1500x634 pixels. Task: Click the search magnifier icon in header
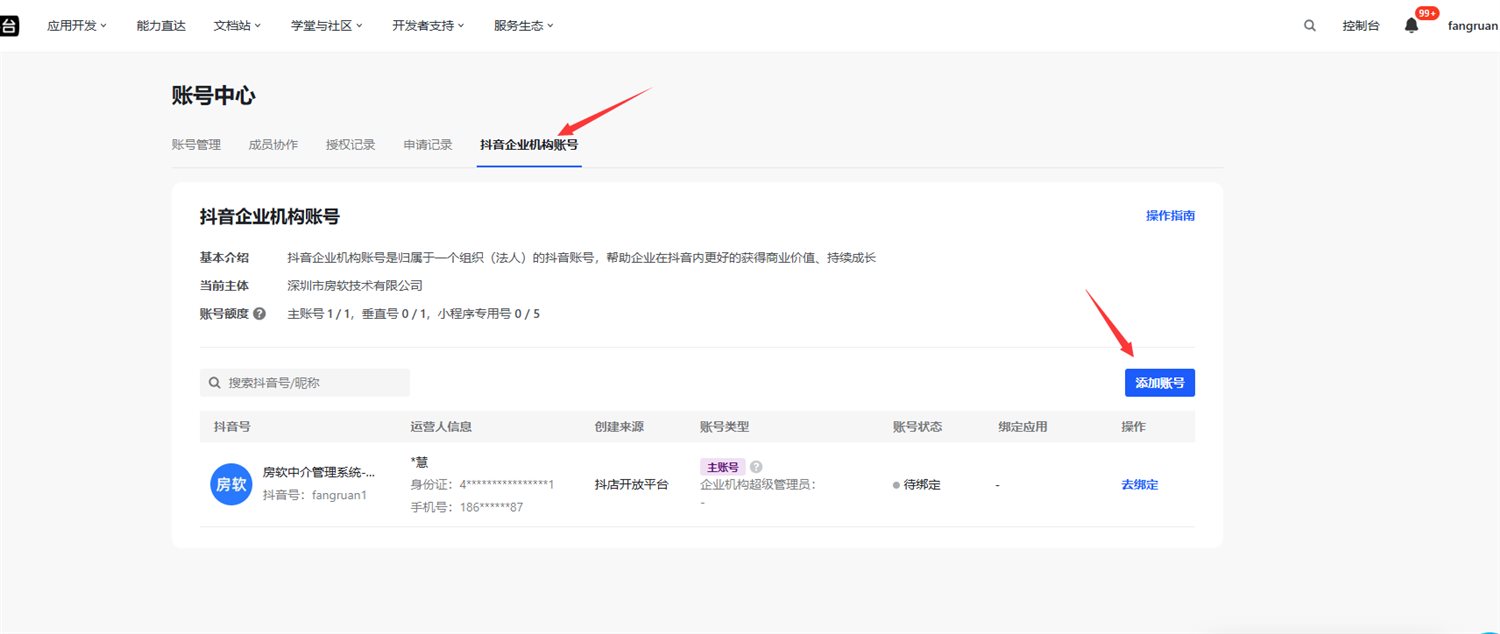pyautogui.click(x=1310, y=26)
